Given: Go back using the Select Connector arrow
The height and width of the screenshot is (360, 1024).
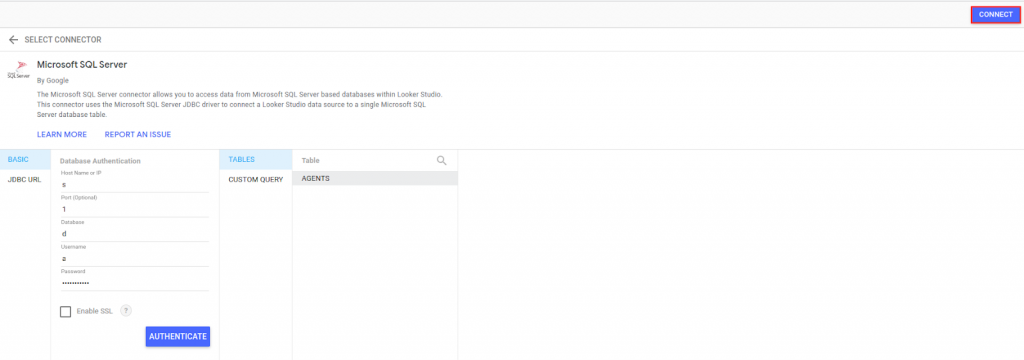Looking at the screenshot, I should 13,40.
